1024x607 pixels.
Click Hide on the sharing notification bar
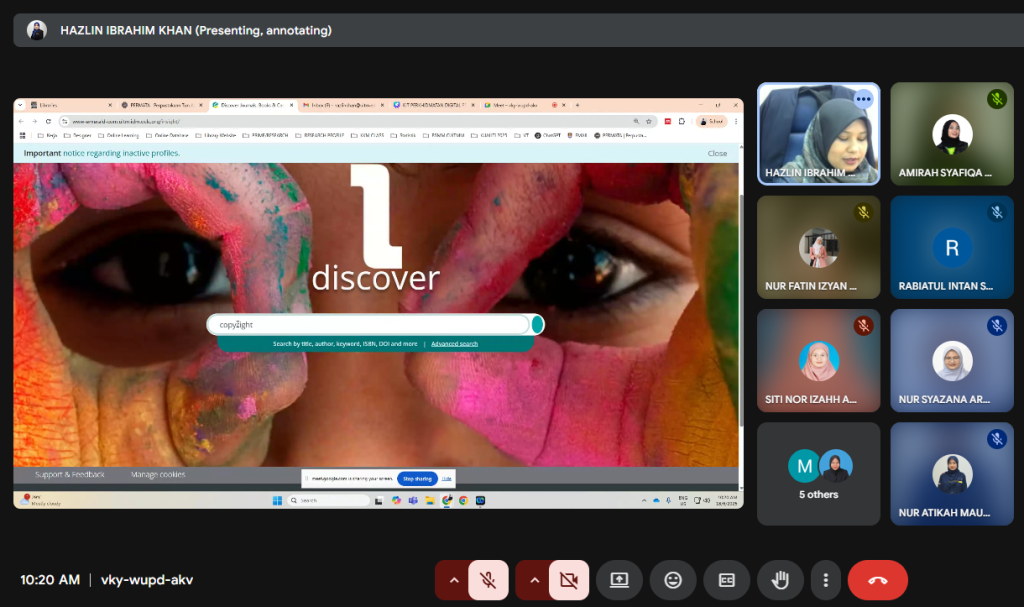[447, 479]
